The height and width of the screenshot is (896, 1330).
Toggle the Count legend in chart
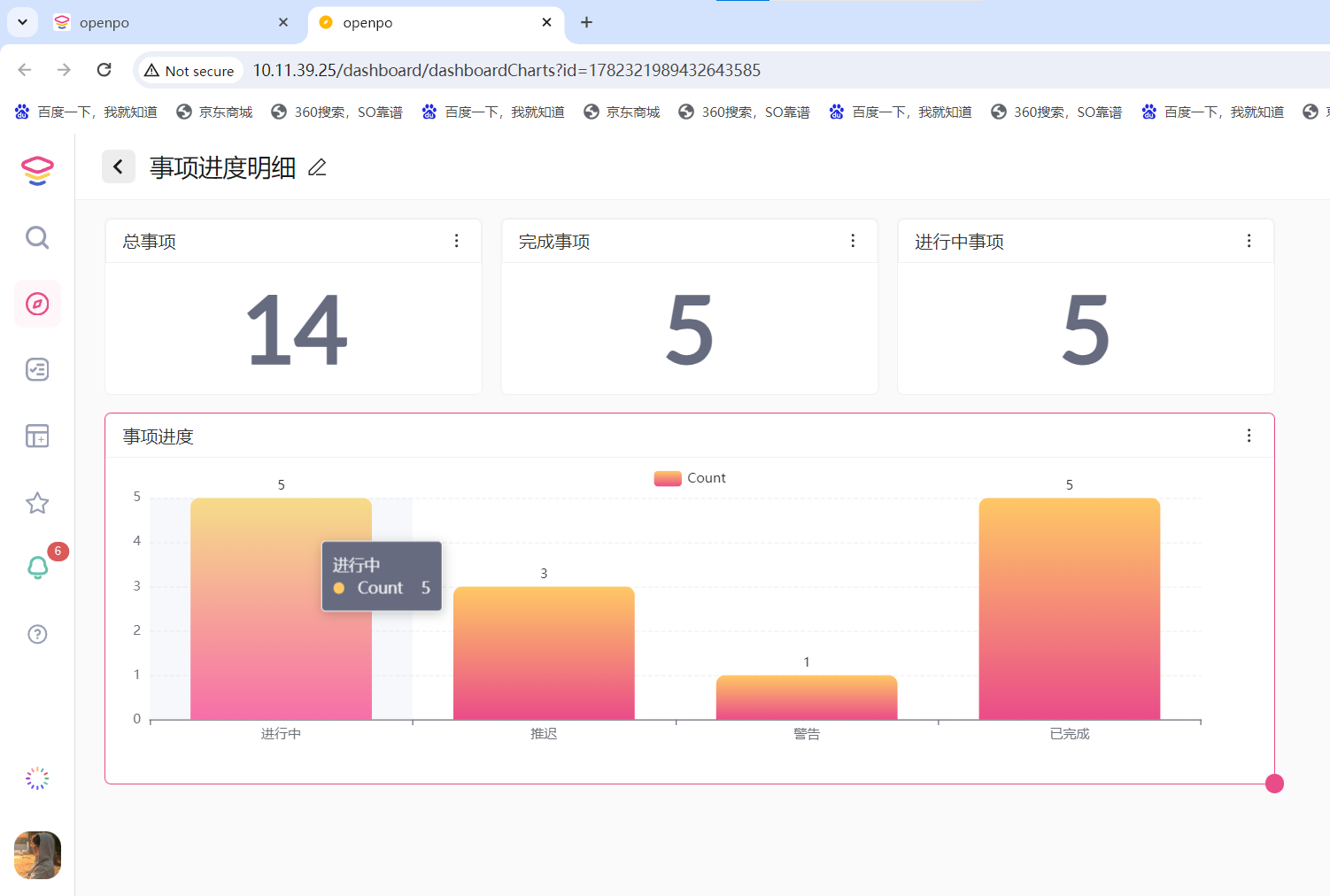tap(690, 478)
